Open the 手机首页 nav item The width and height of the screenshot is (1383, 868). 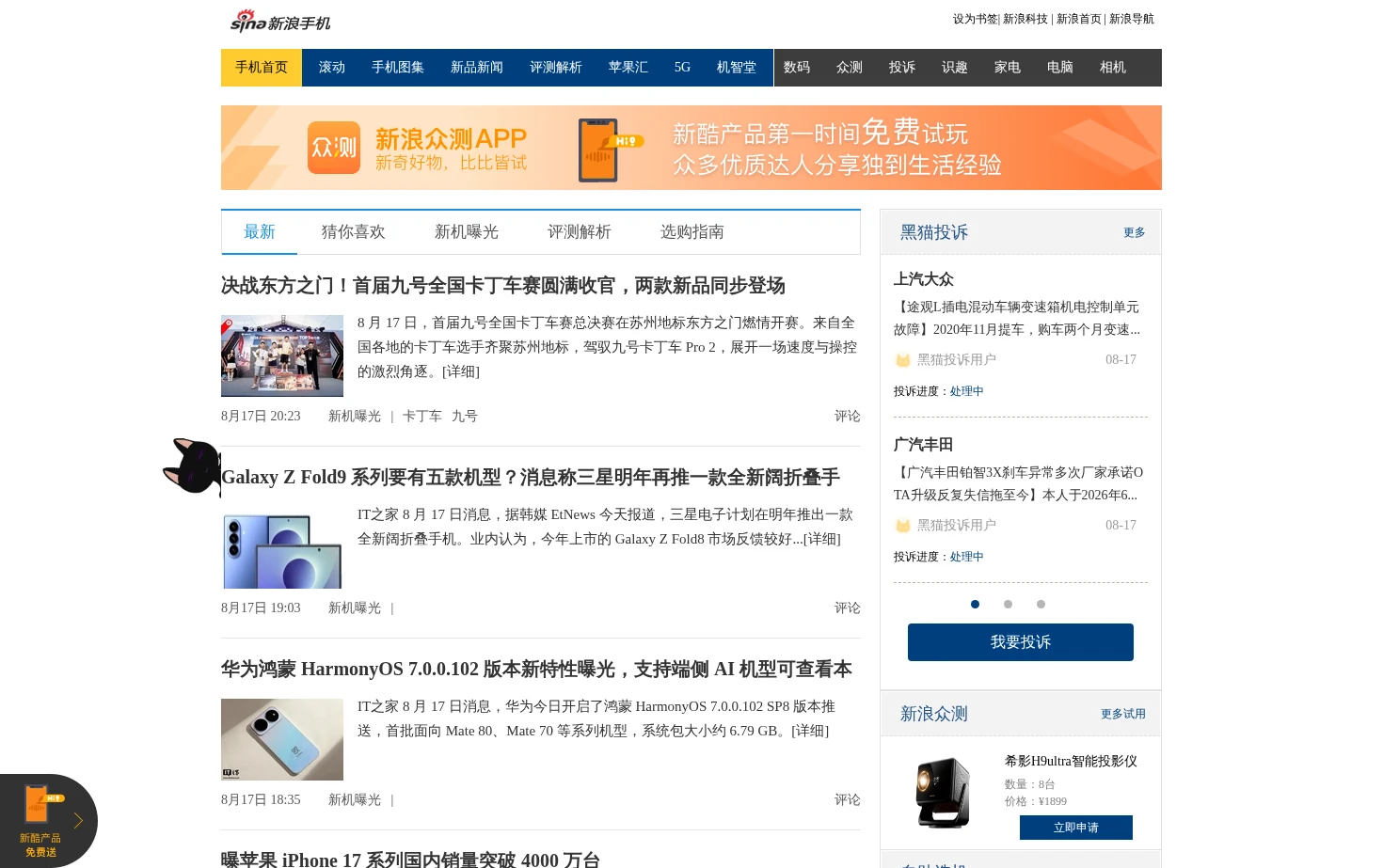(262, 68)
